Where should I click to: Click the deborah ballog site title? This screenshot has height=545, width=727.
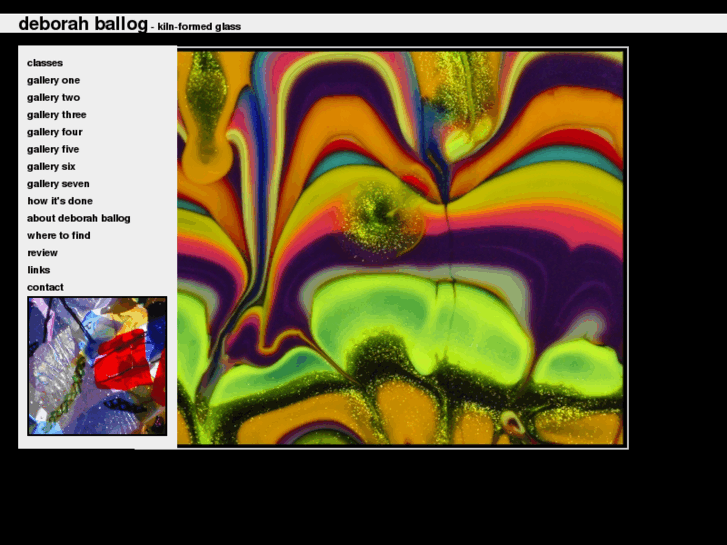(x=83, y=24)
